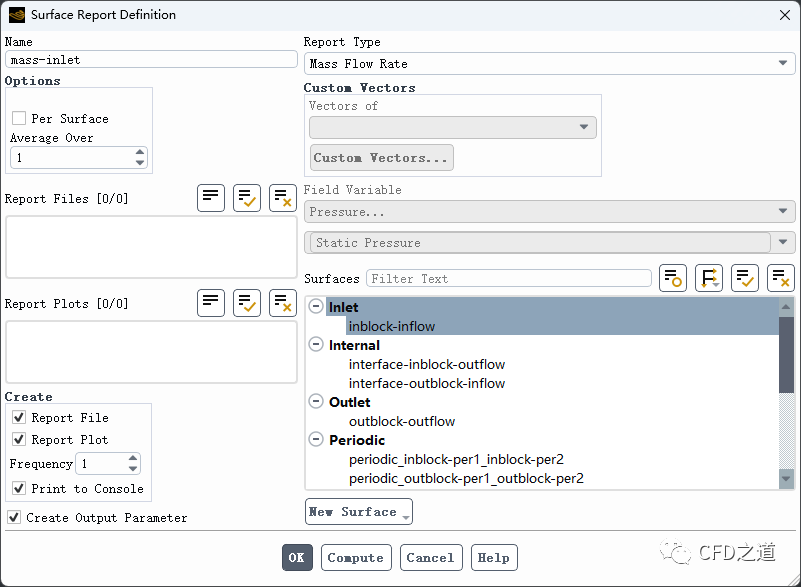
Task: Enable the Per Surface checkbox
Action: pyautogui.click(x=19, y=119)
